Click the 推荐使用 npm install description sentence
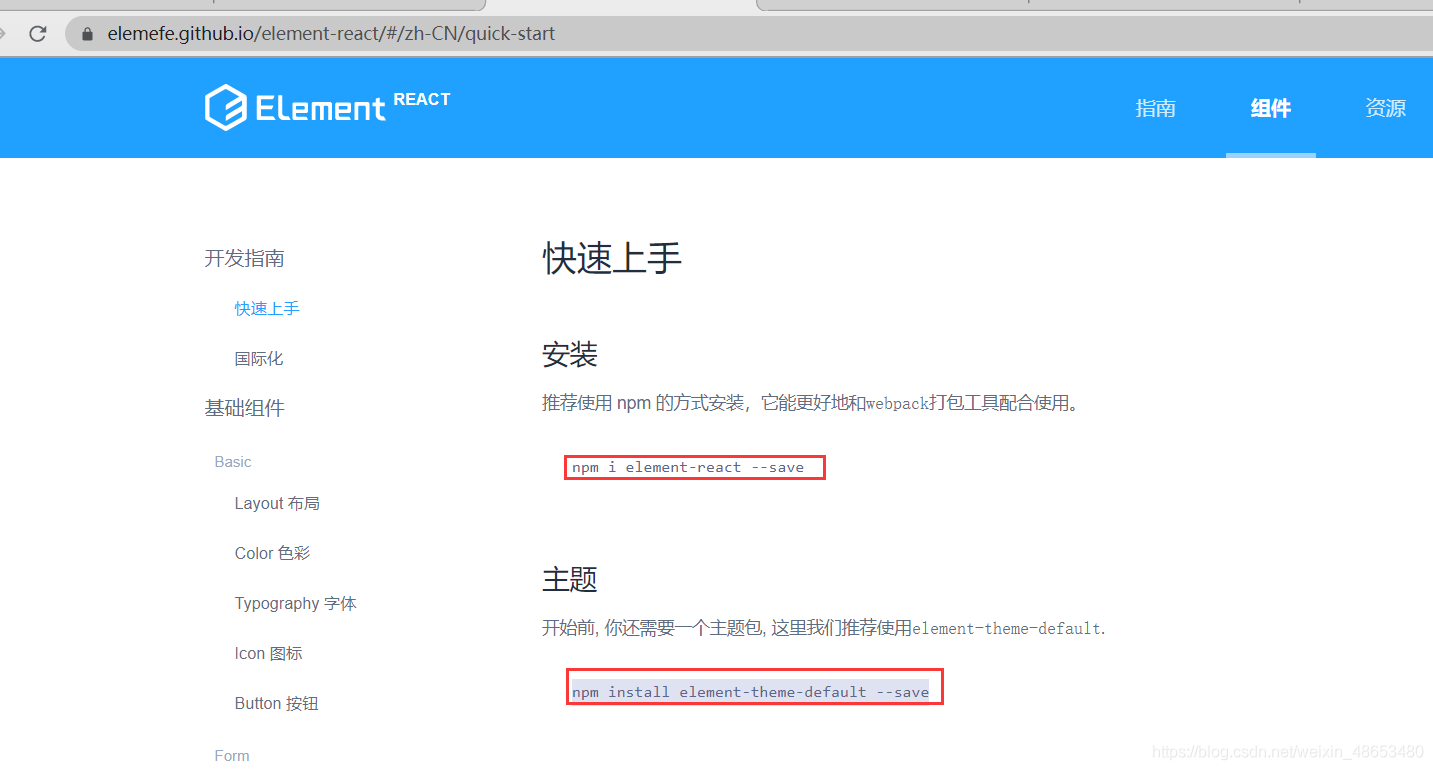 (812, 404)
